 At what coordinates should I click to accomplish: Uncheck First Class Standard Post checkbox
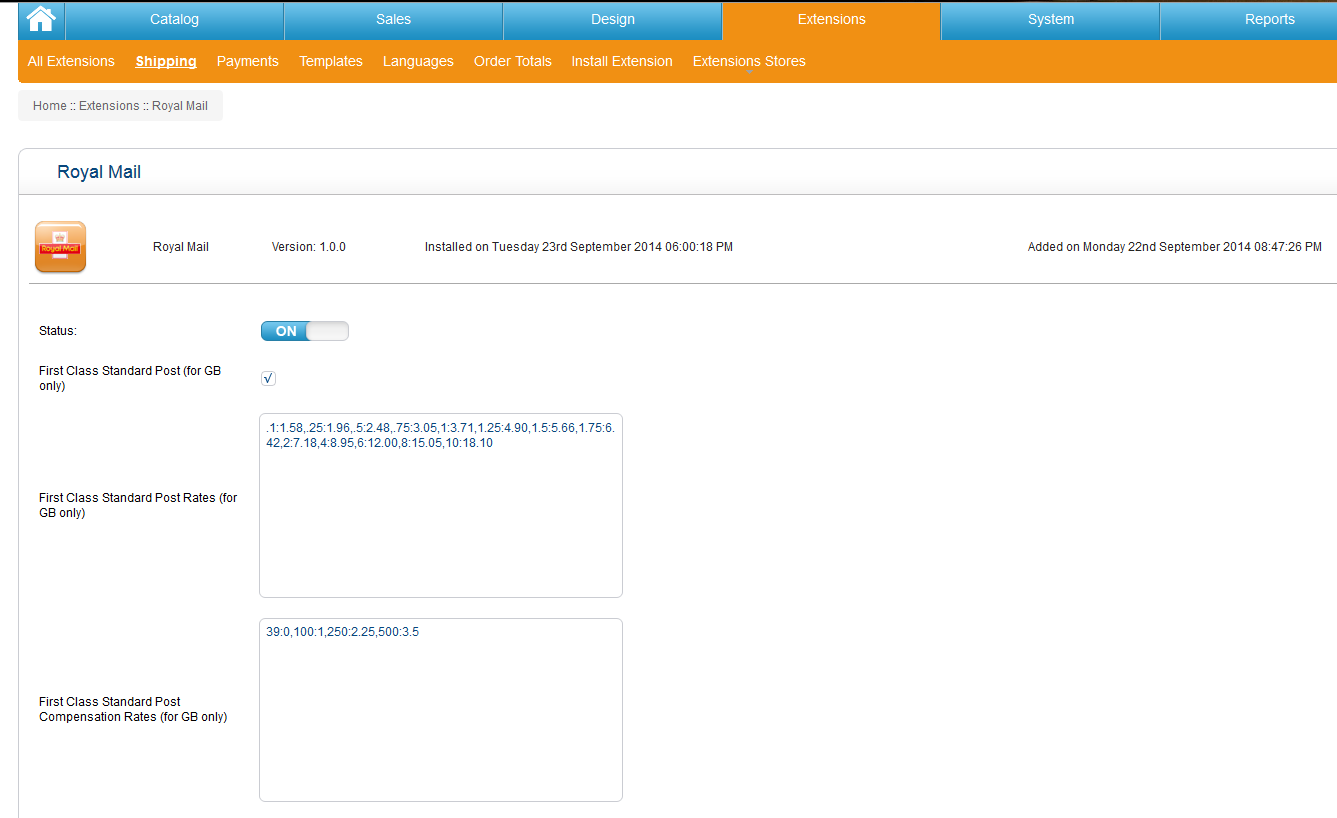point(268,378)
